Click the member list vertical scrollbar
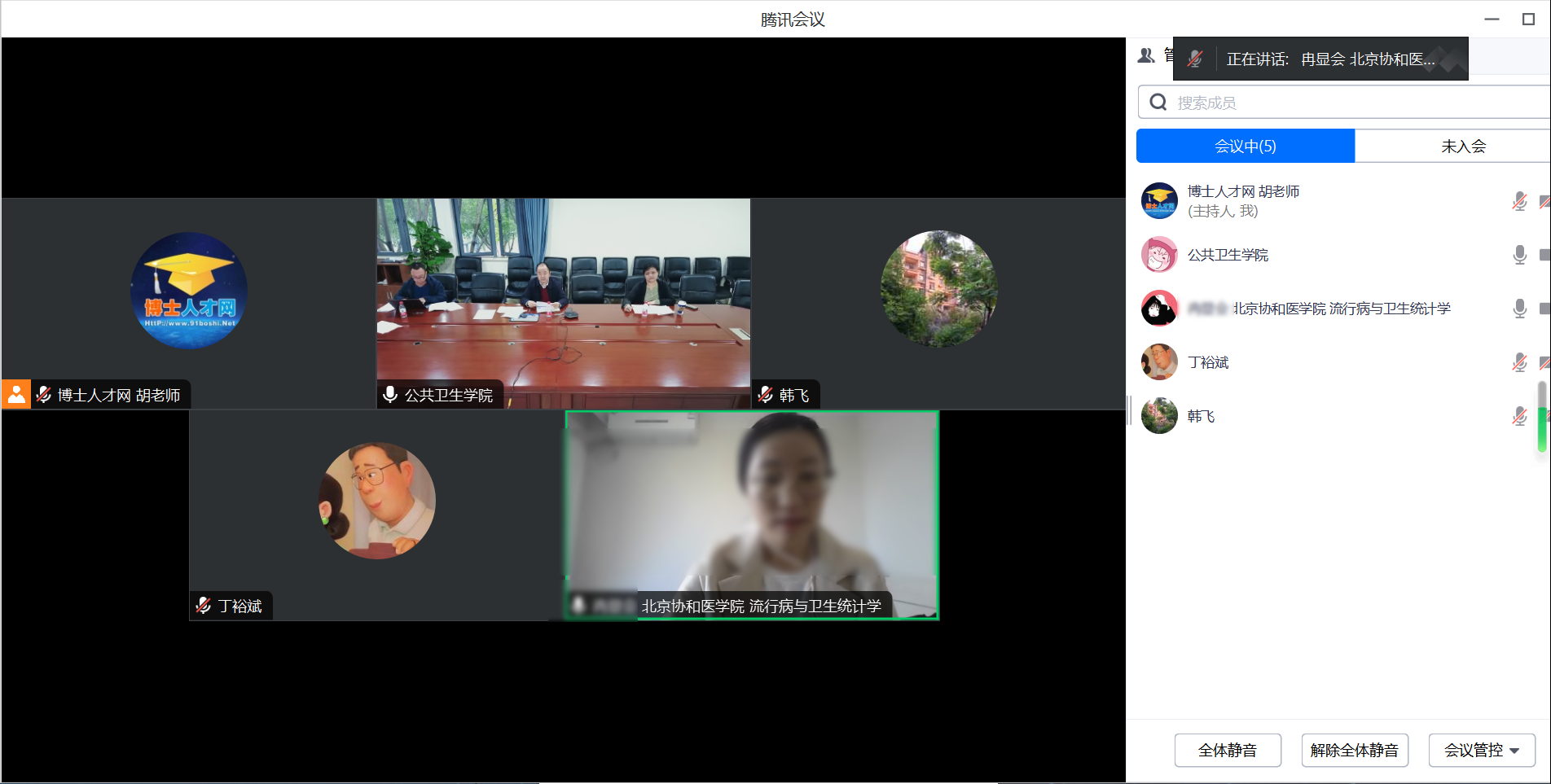 point(1541,415)
